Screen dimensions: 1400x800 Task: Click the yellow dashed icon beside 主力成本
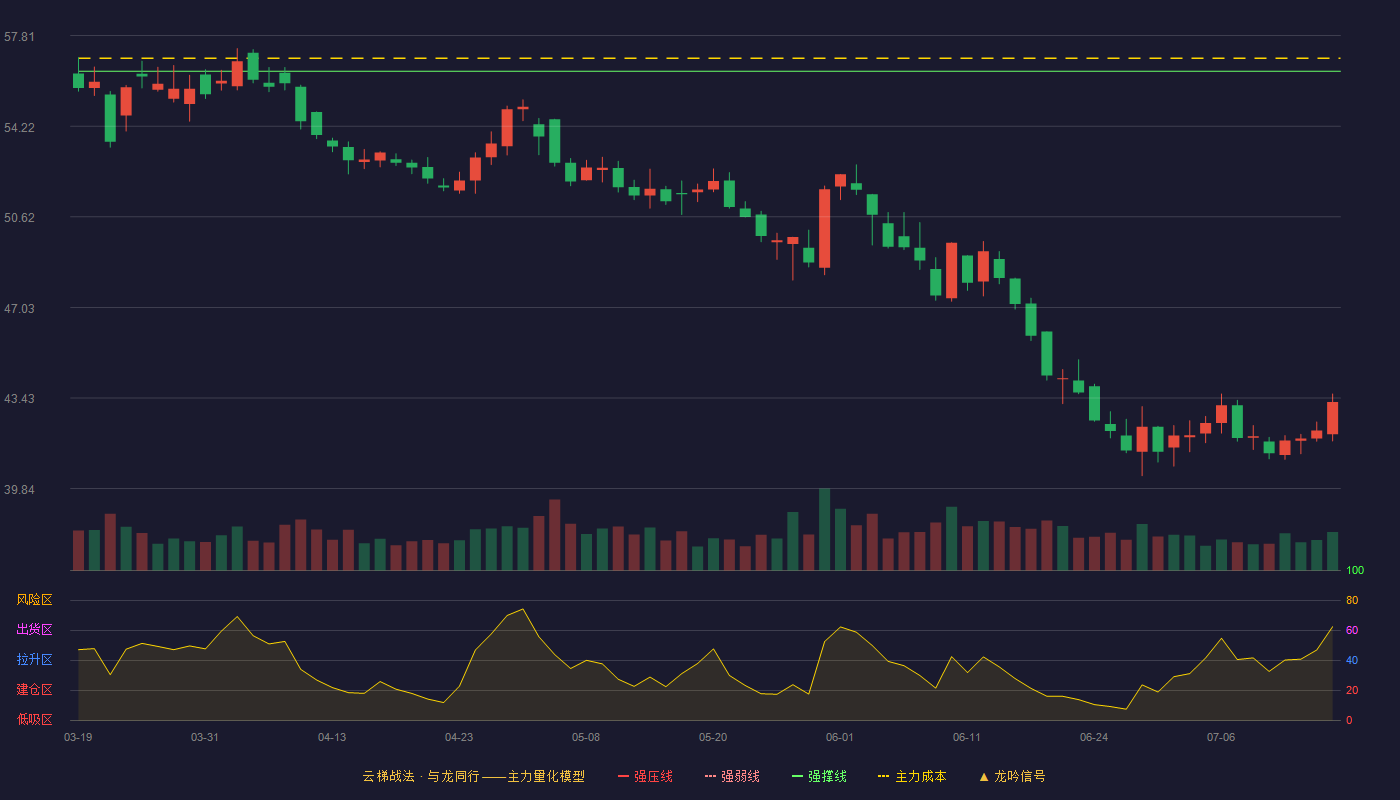point(883,776)
